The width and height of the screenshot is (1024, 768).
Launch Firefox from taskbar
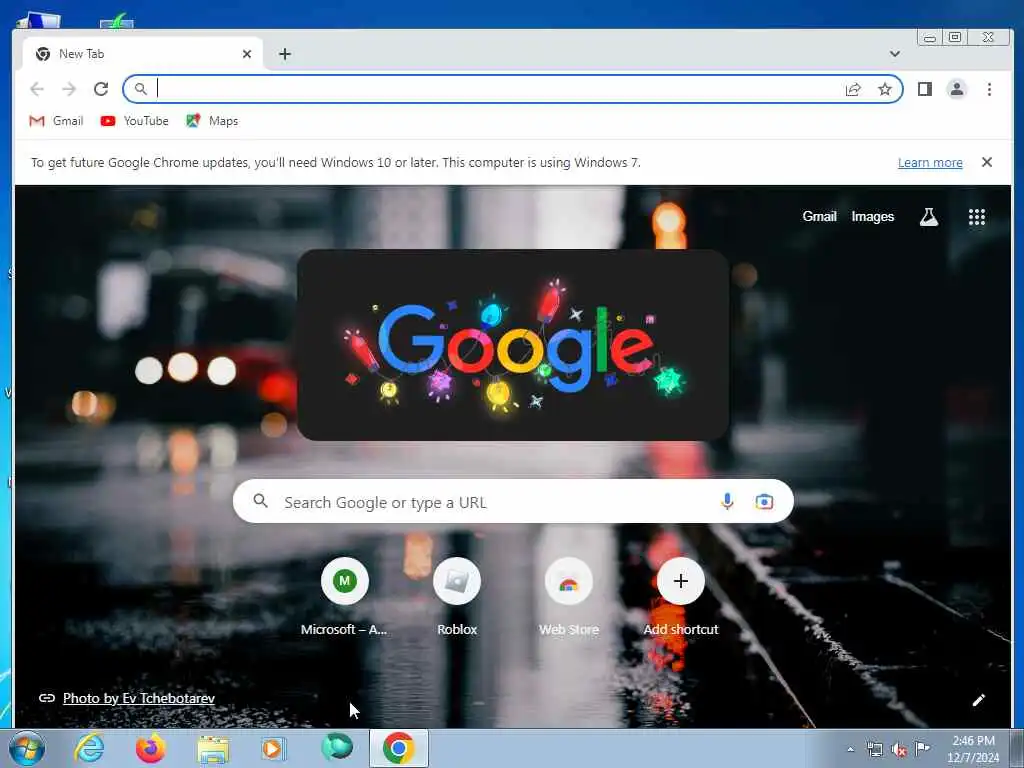(x=150, y=748)
